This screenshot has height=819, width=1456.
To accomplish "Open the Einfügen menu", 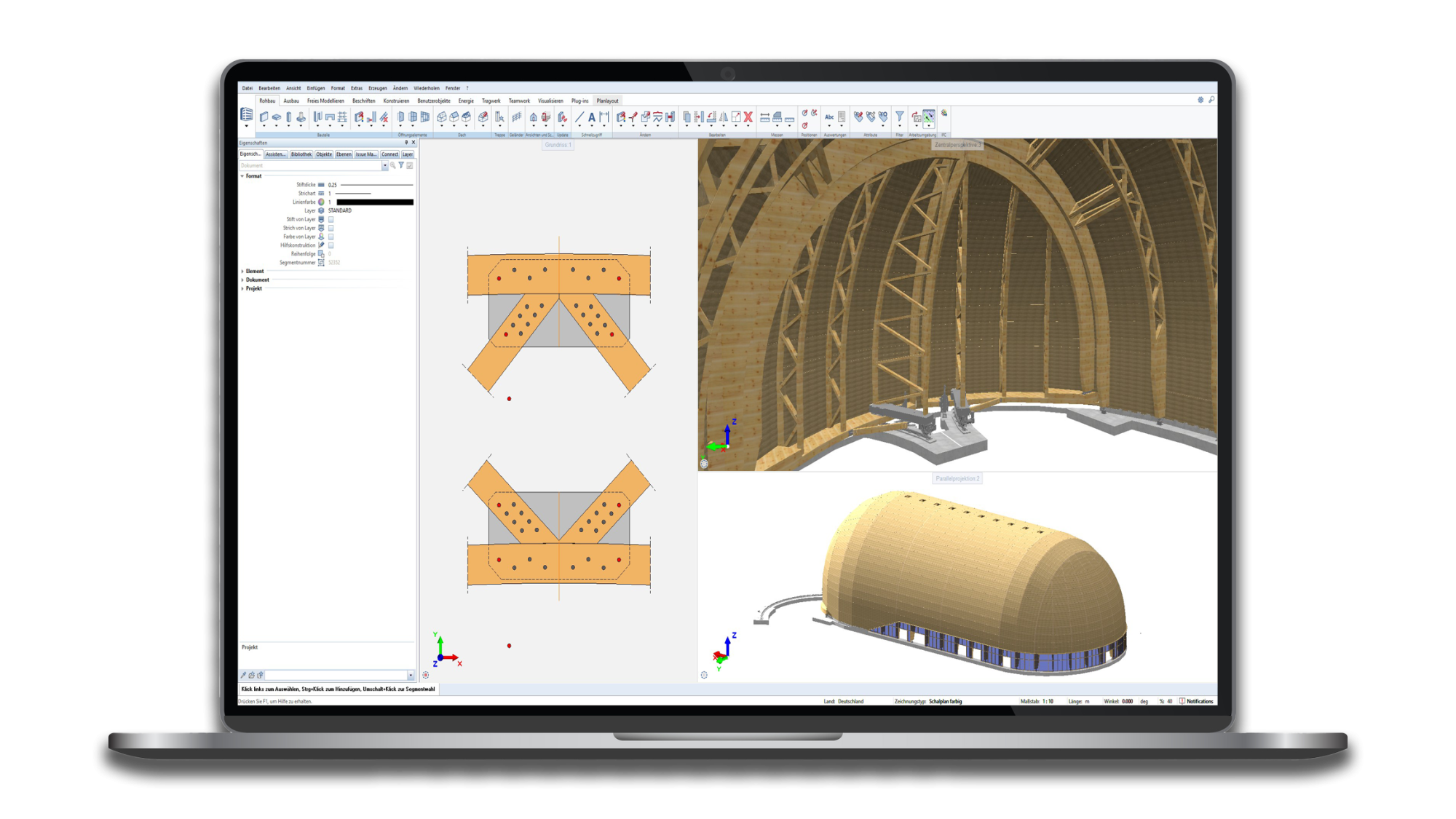I will coord(315,88).
